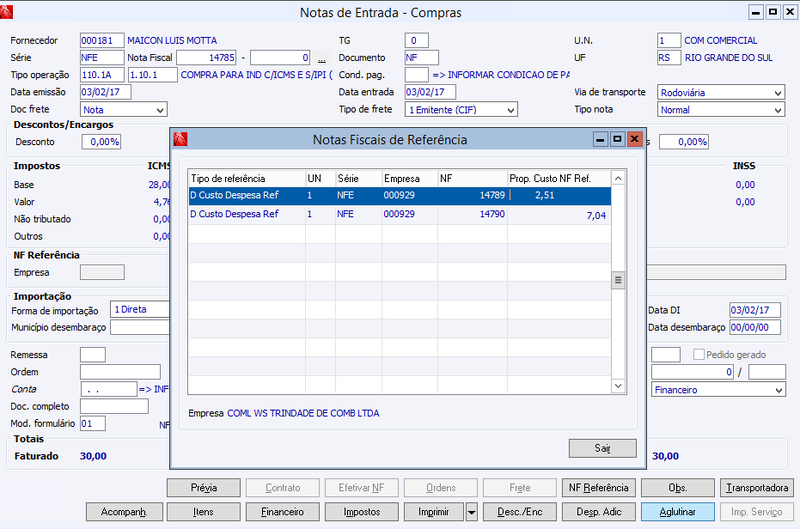Click the 2,51 cost cell
800x529 pixels.
point(559,195)
